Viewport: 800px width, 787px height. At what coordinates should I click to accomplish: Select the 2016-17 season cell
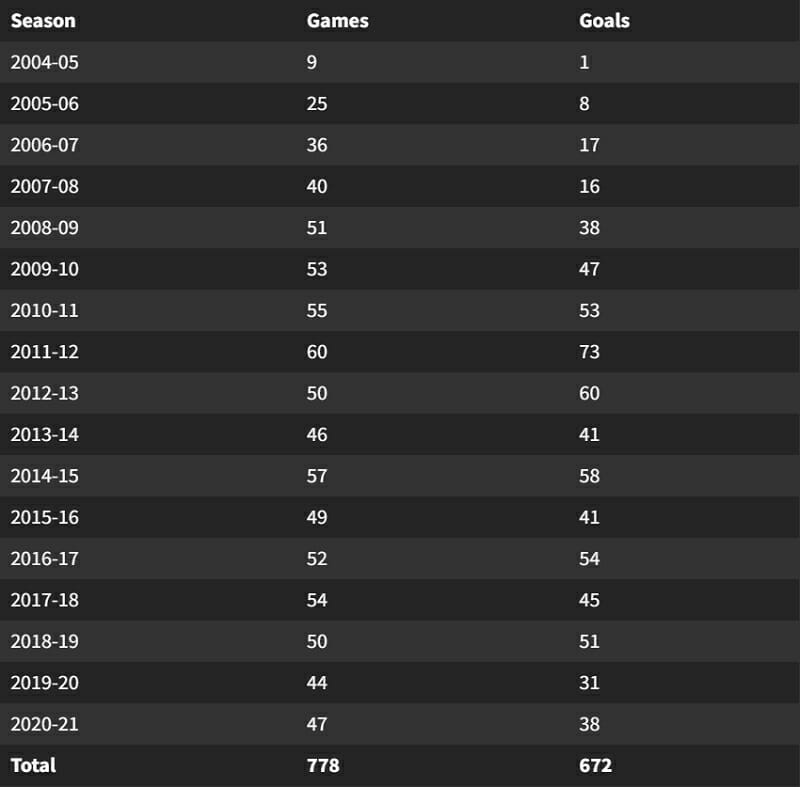pyautogui.click(x=44, y=559)
